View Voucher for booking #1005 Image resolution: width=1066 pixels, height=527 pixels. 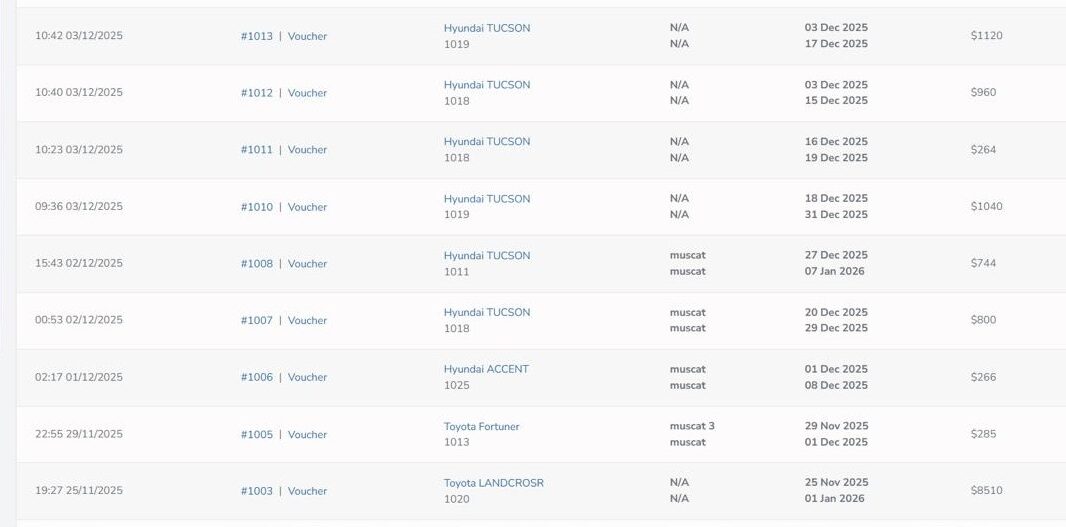pos(307,435)
